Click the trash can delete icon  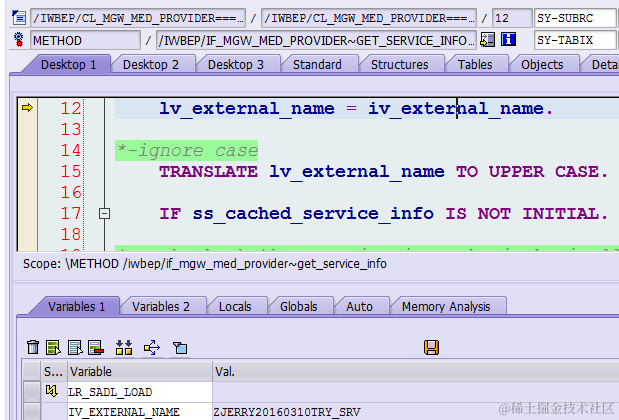(x=33, y=347)
